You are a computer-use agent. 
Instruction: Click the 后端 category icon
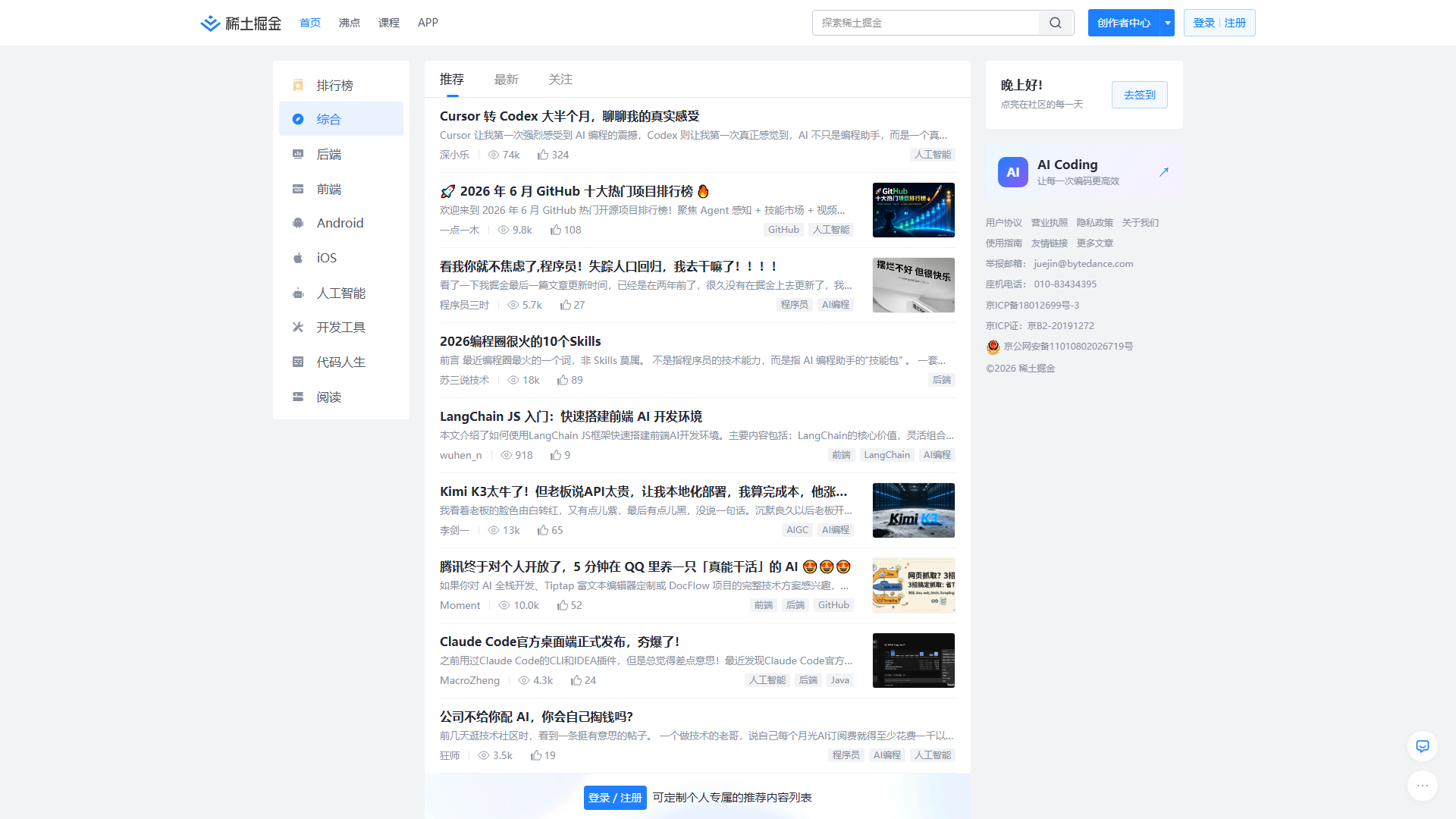point(298,154)
